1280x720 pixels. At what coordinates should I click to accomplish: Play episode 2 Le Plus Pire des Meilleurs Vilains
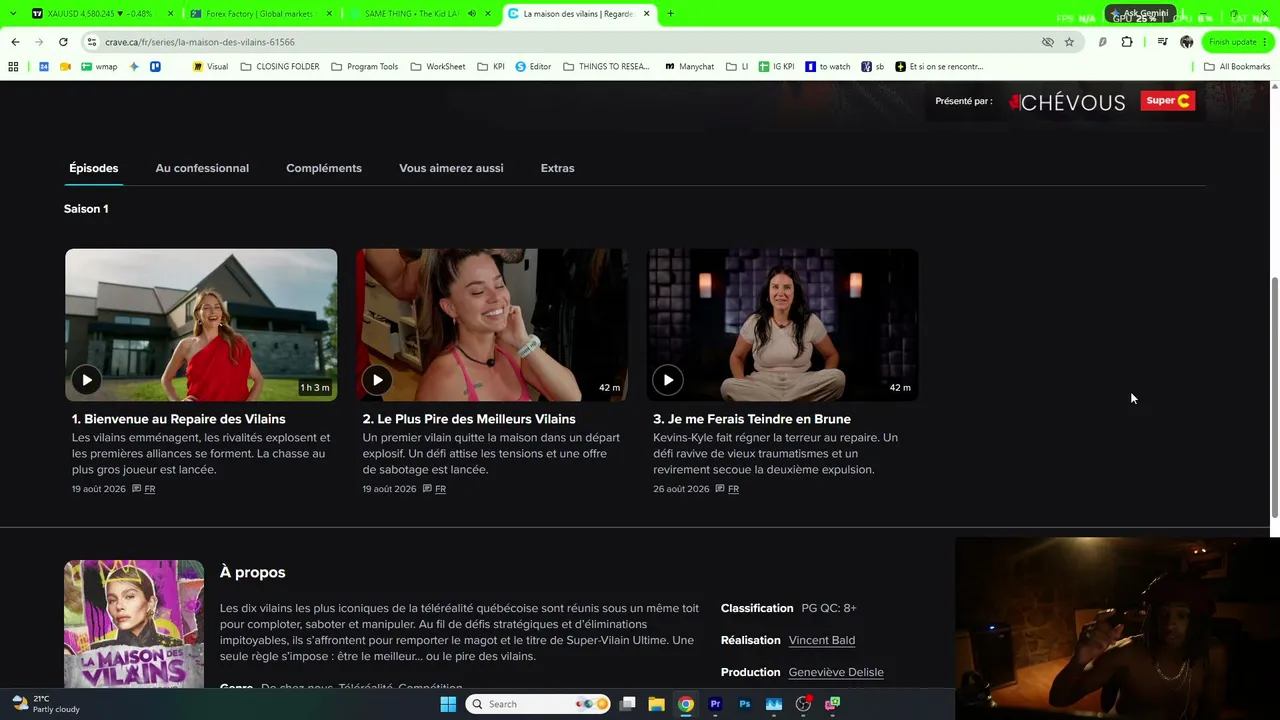(377, 380)
